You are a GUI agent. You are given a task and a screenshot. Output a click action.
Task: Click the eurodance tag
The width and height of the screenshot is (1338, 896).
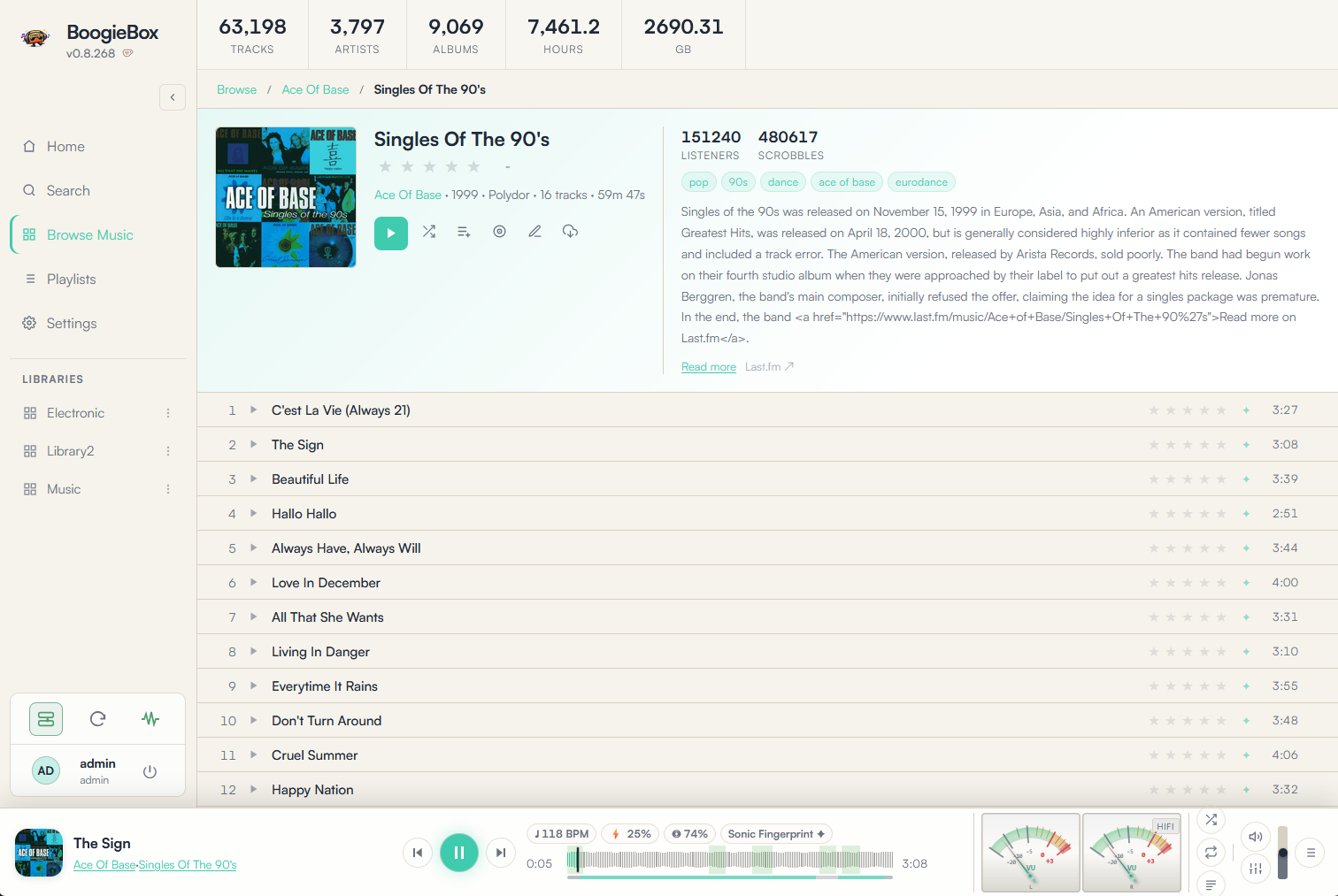(921, 182)
